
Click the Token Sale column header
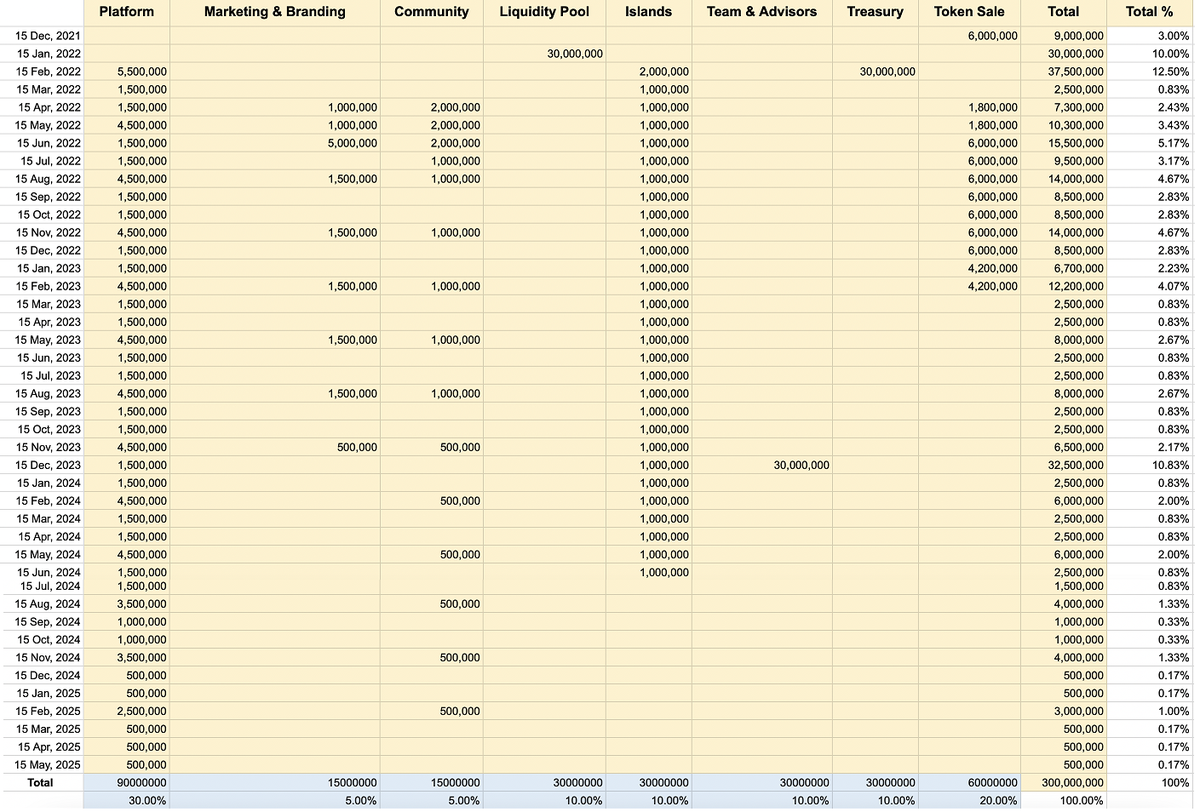968,12
